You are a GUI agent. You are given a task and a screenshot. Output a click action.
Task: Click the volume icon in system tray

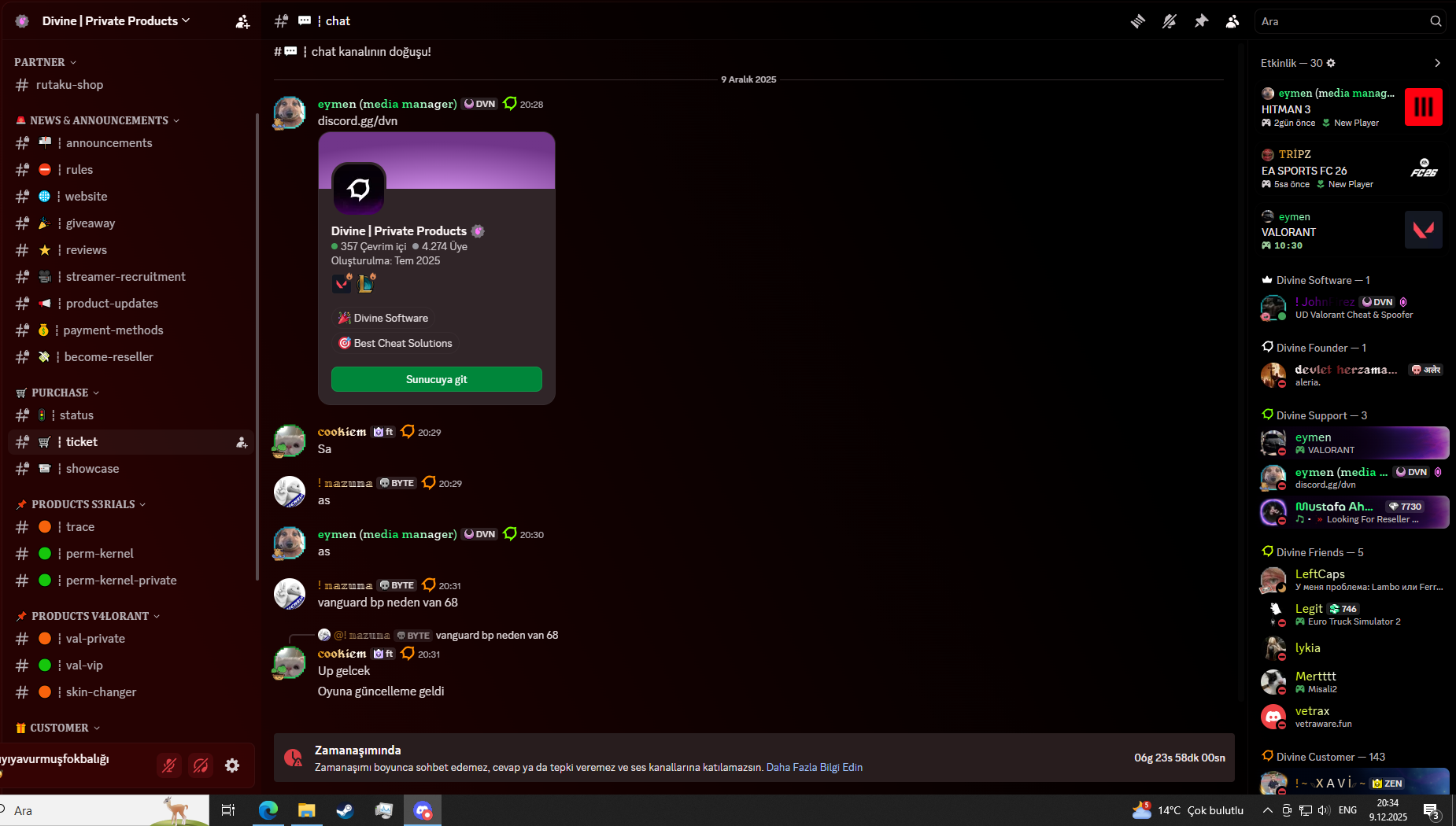(1324, 810)
